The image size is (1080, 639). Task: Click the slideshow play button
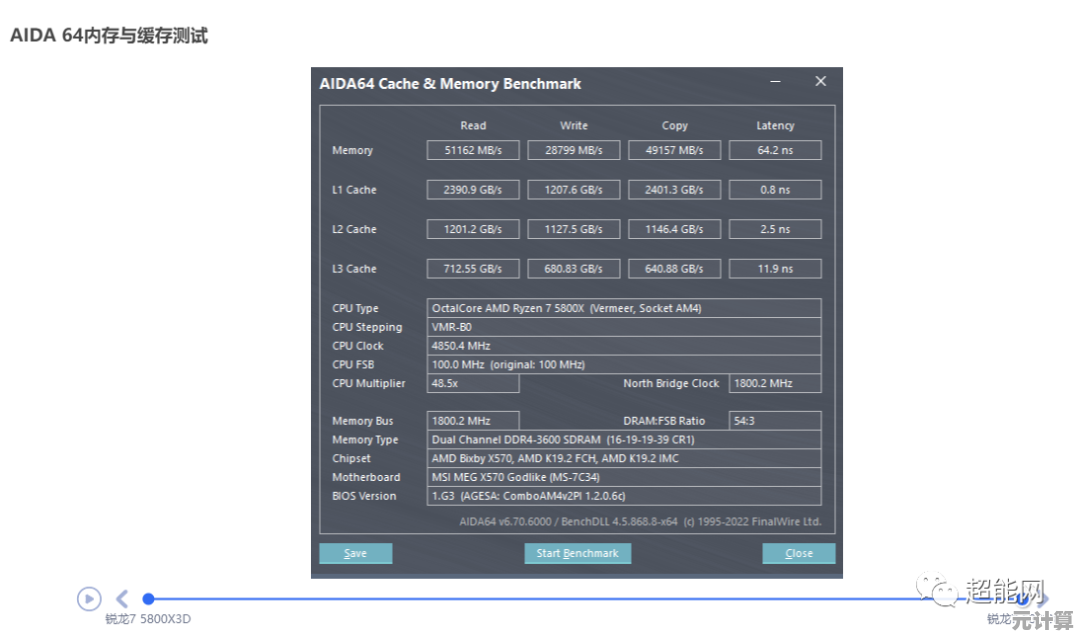89,598
